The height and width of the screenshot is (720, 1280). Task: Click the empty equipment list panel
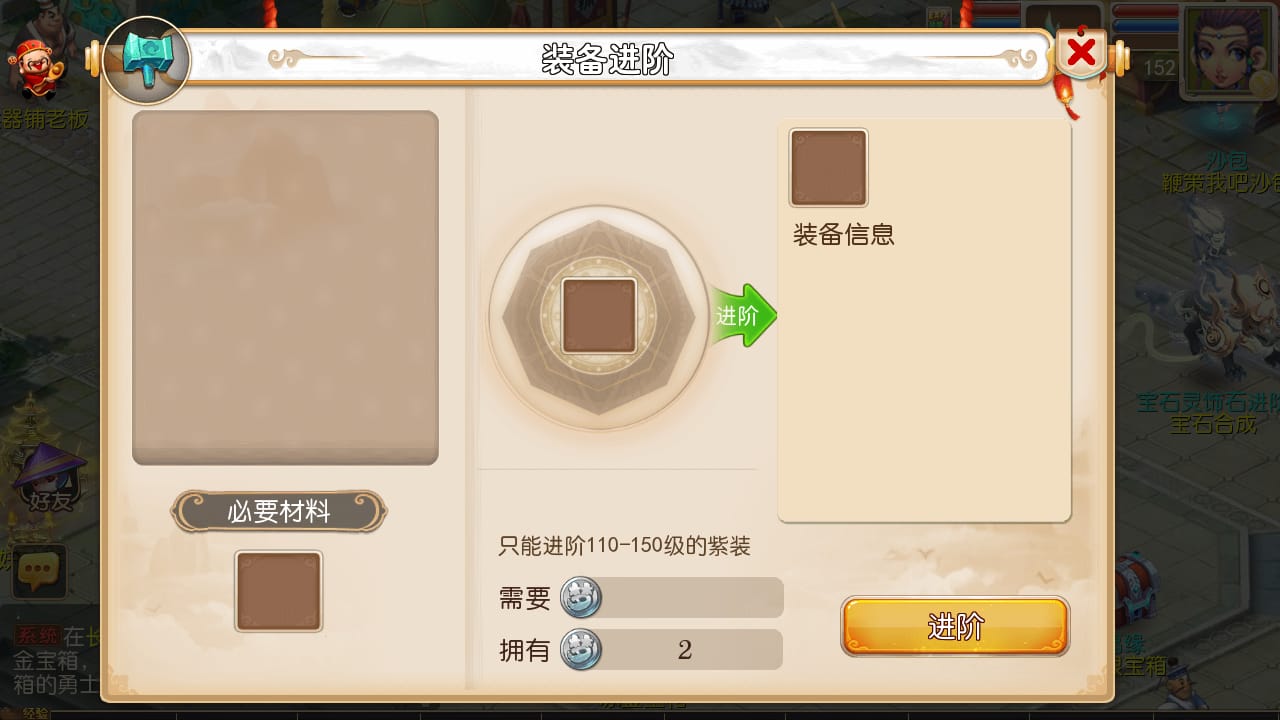[x=285, y=288]
